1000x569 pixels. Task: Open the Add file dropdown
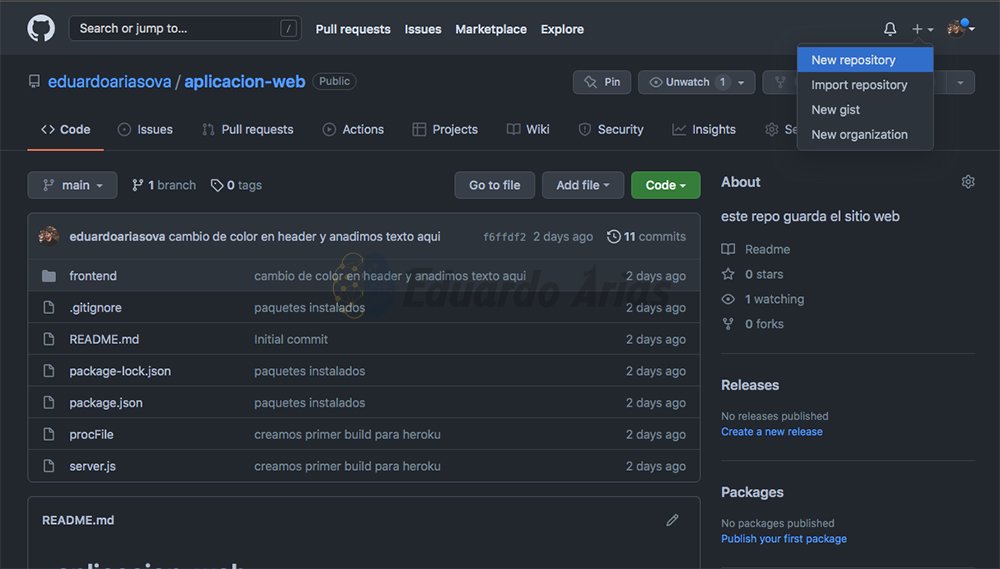pos(583,185)
